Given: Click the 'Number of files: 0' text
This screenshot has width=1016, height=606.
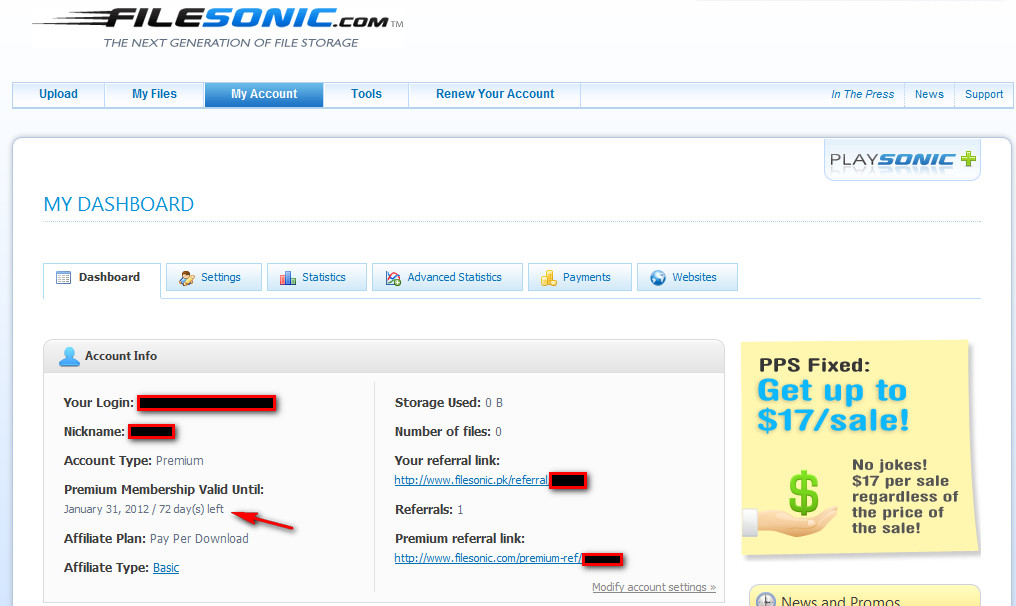Looking at the screenshot, I should tap(448, 432).
